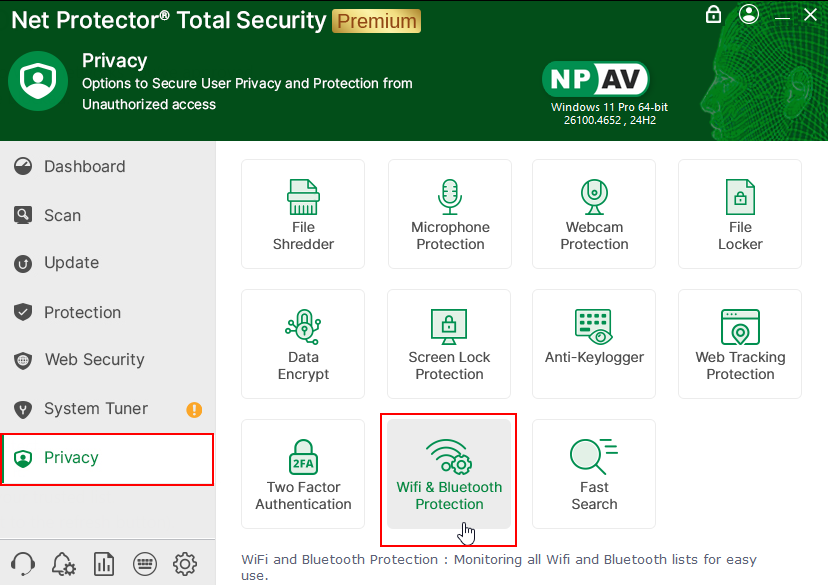Go to the System Tuner section

[95, 408]
